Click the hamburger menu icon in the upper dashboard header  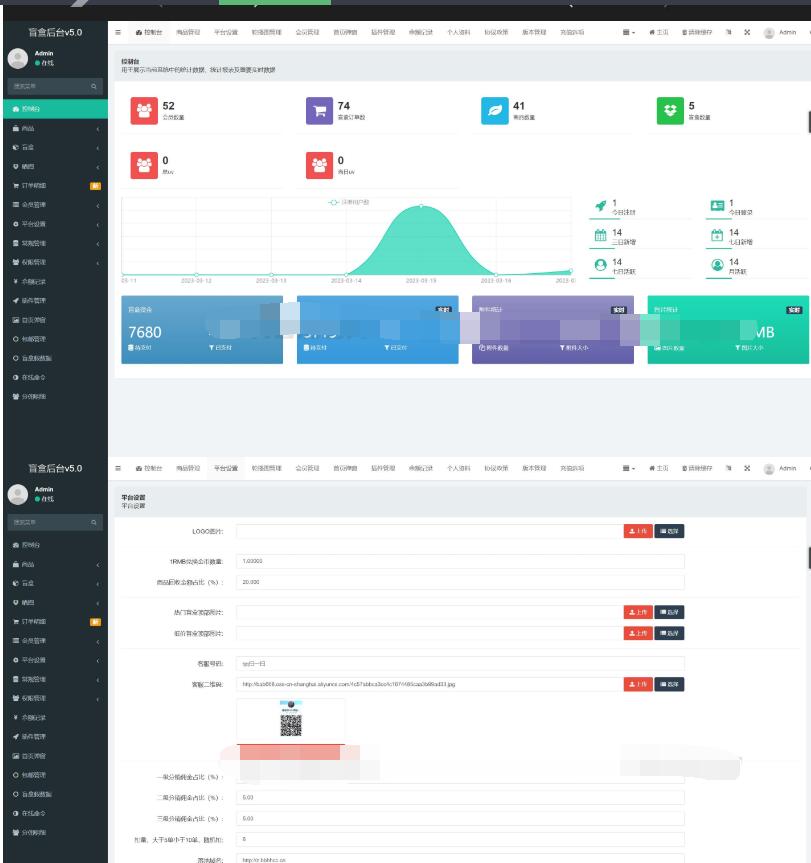pyautogui.click(x=119, y=33)
